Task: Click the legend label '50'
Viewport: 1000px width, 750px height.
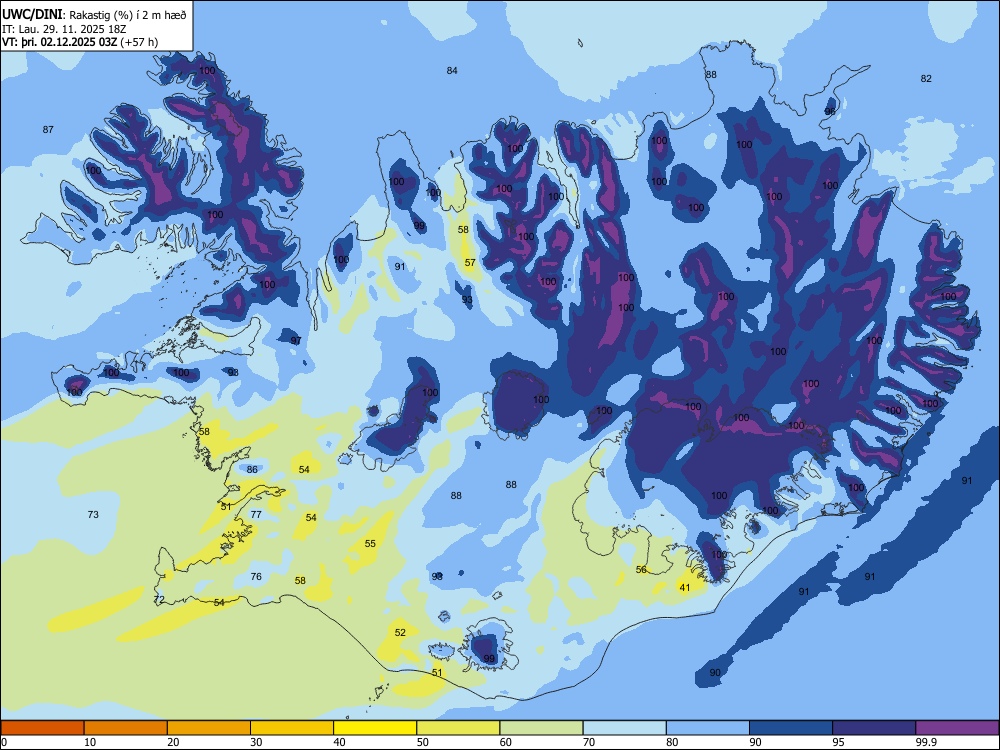Action: (x=423, y=742)
